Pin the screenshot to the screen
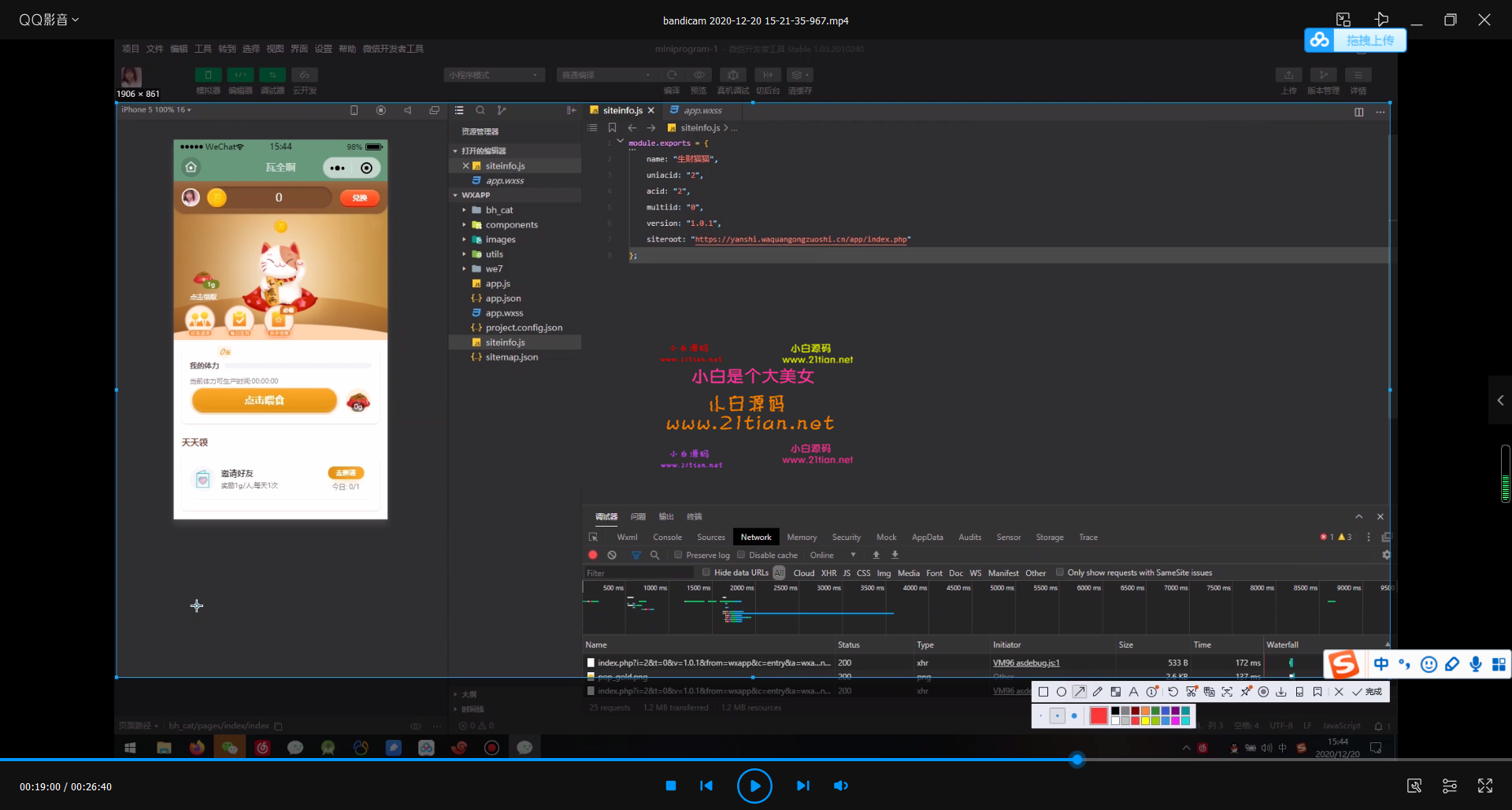The image size is (1512, 810). (x=1245, y=692)
